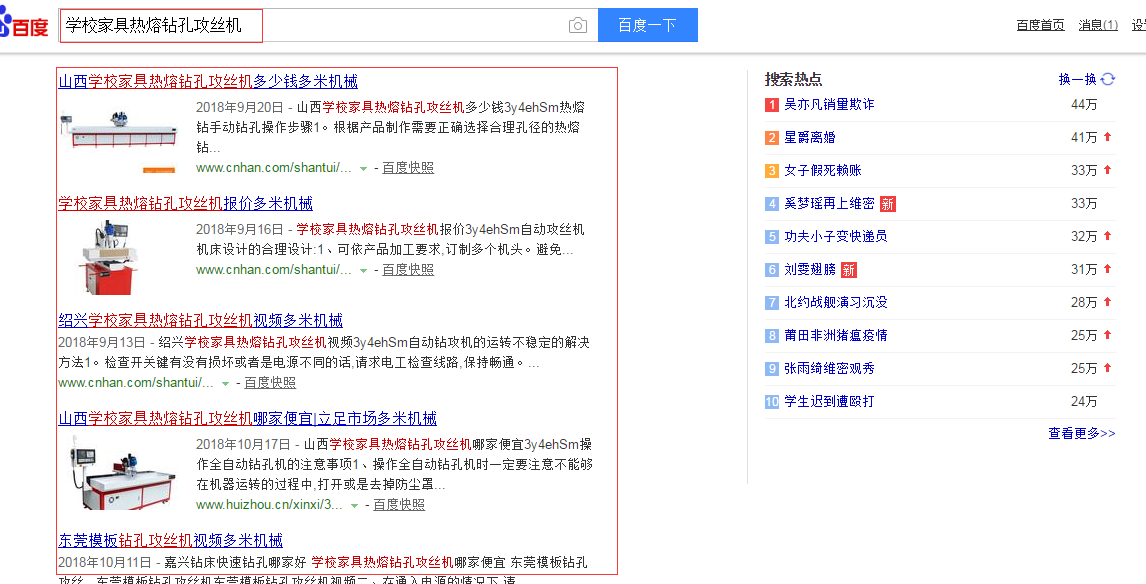This screenshot has width=1146, height=584.
Task: Click the rank 10 badge for 学生迟到遭殴打
Action: point(772,402)
